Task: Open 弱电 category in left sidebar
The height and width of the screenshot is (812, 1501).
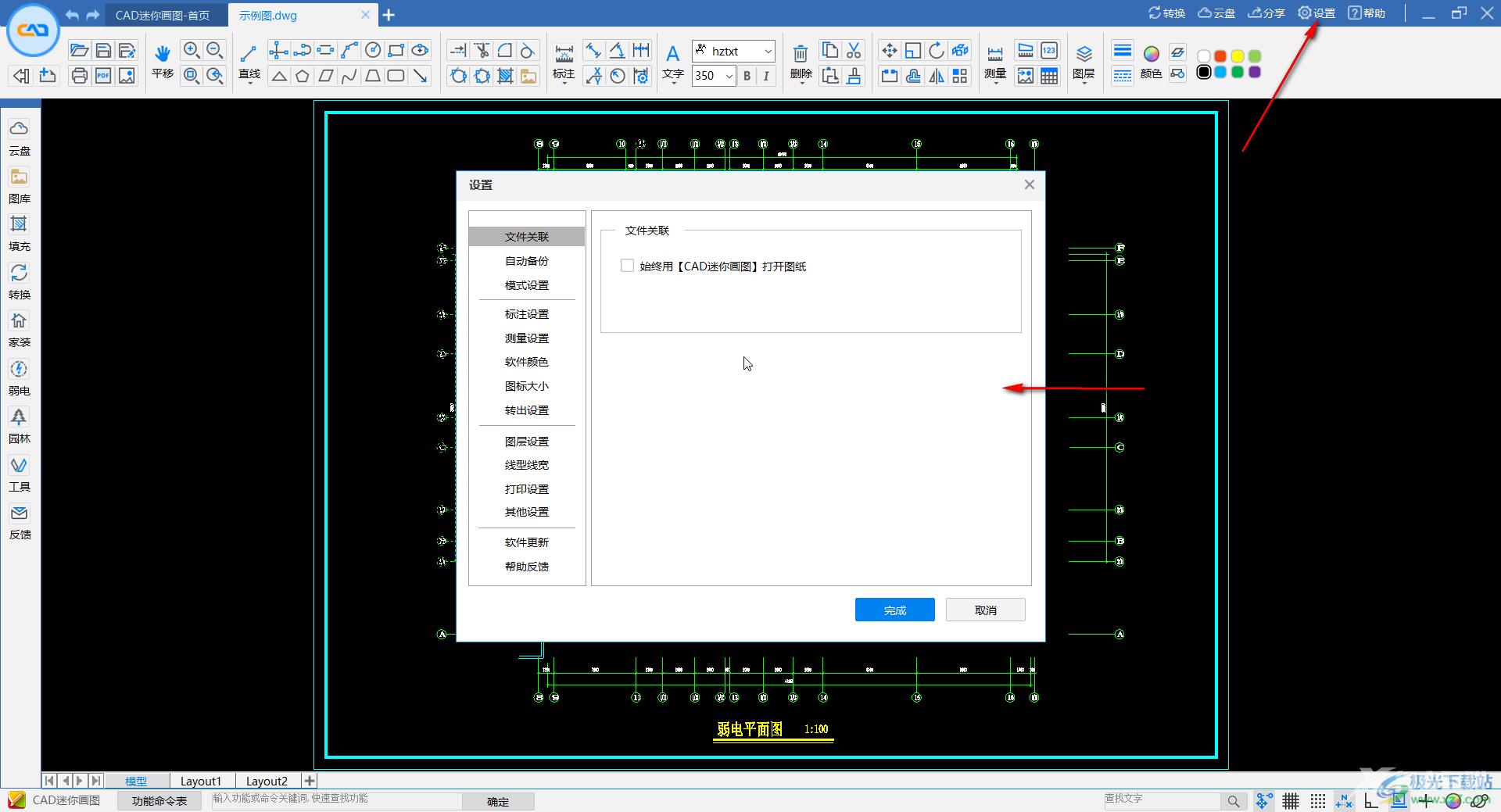Action: coord(19,377)
